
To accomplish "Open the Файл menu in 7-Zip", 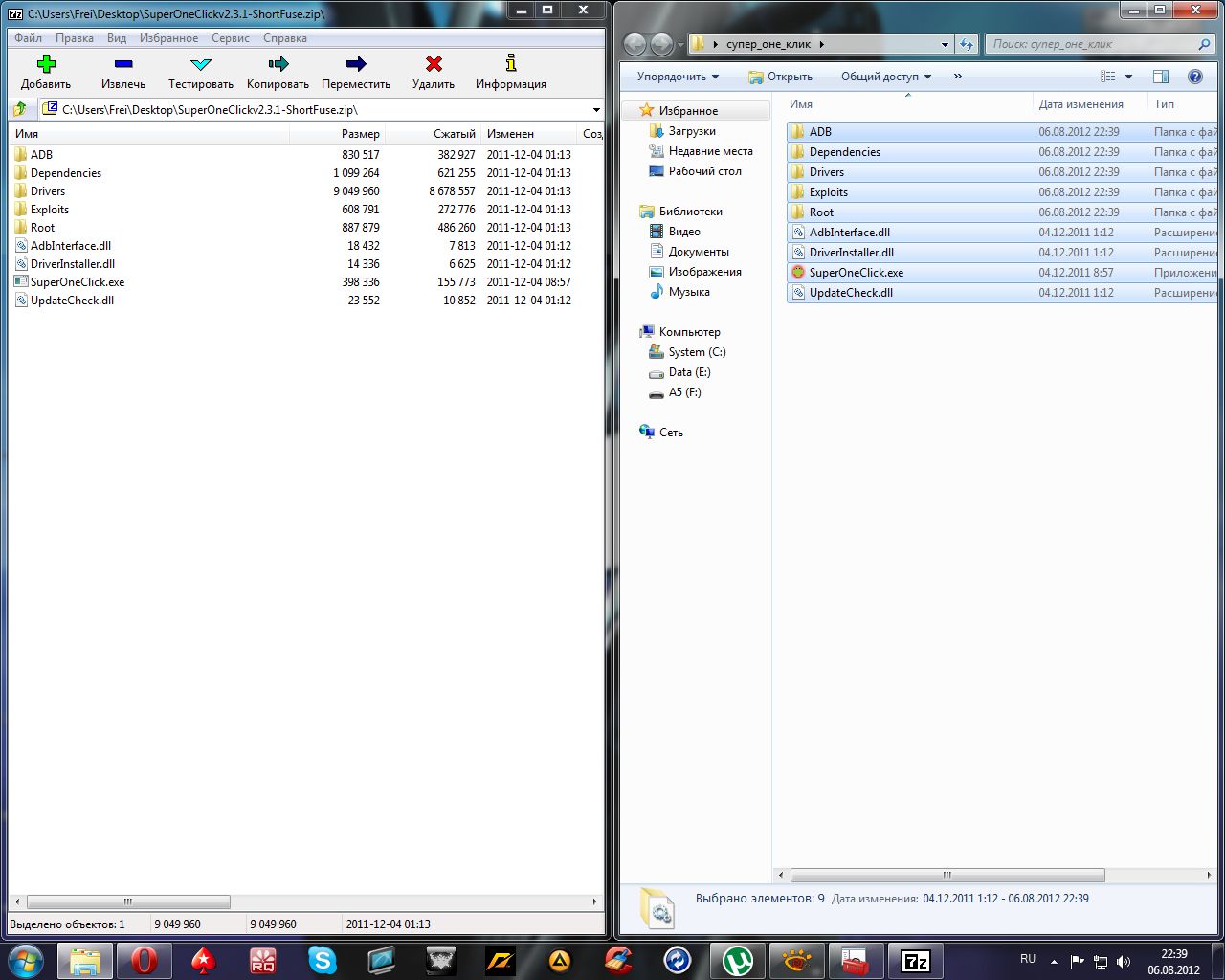I will (28, 38).
